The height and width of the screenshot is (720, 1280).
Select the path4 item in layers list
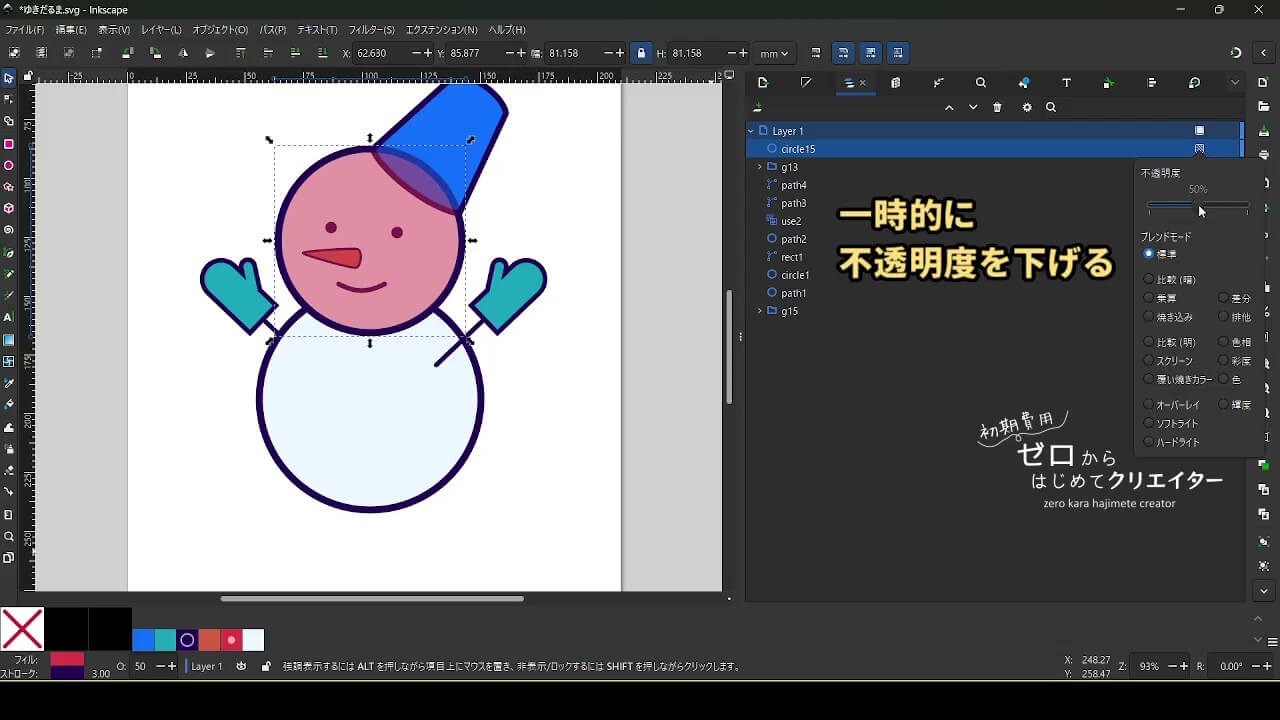tap(794, 185)
